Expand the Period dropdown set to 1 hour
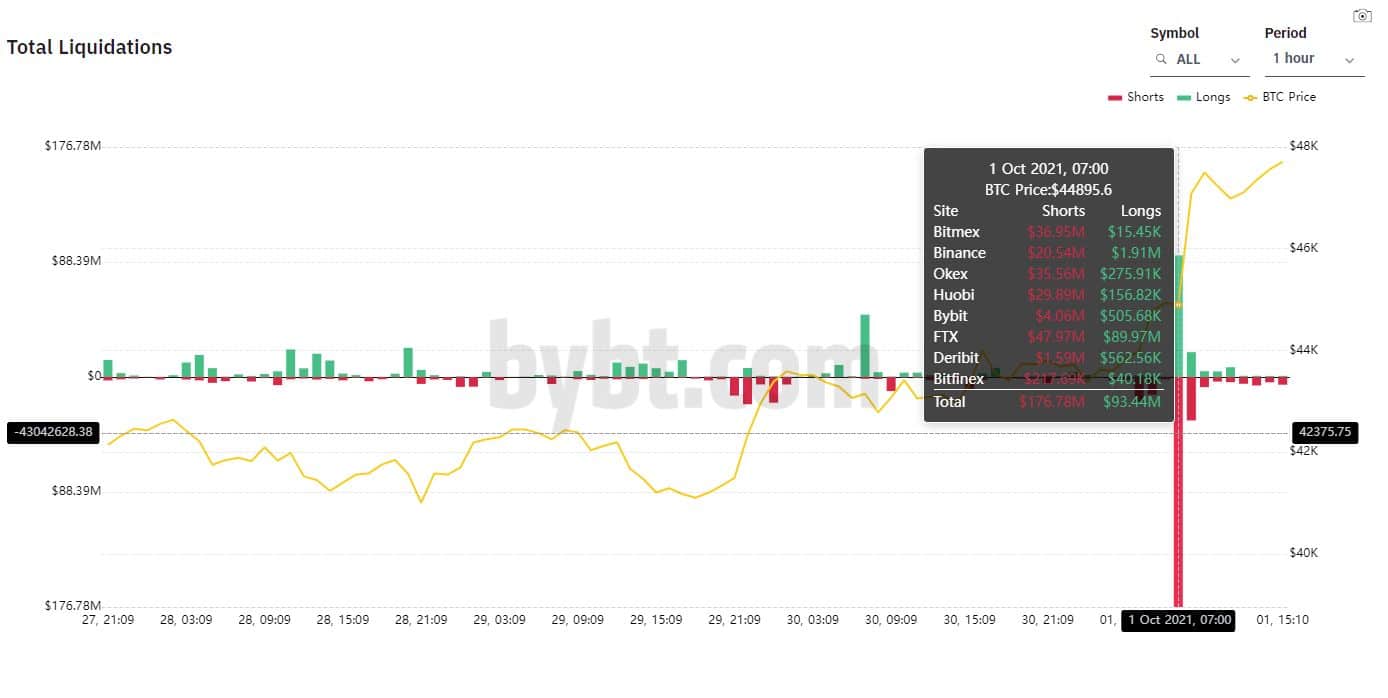The width and height of the screenshot is (1388, 698). pos(1314,59)
